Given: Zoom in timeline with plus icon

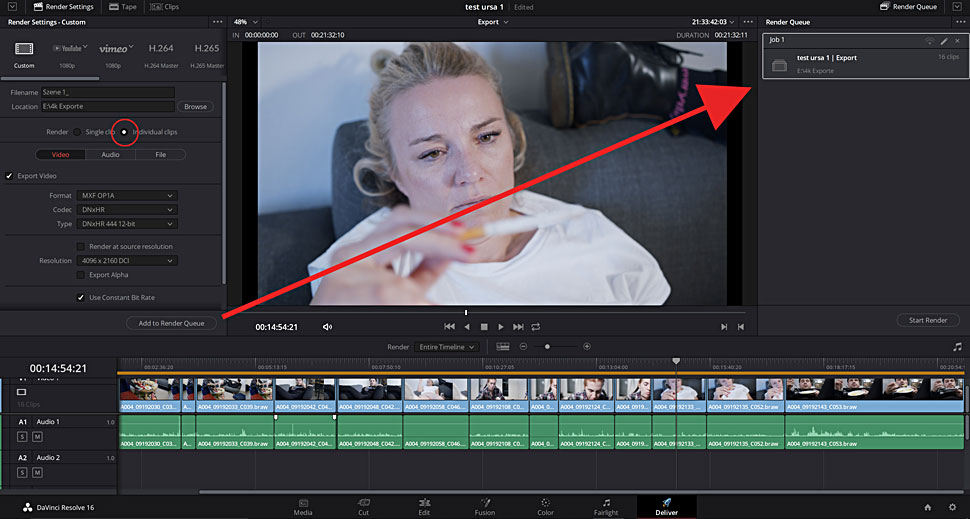Looking at the screenshot, I should 587,346.
